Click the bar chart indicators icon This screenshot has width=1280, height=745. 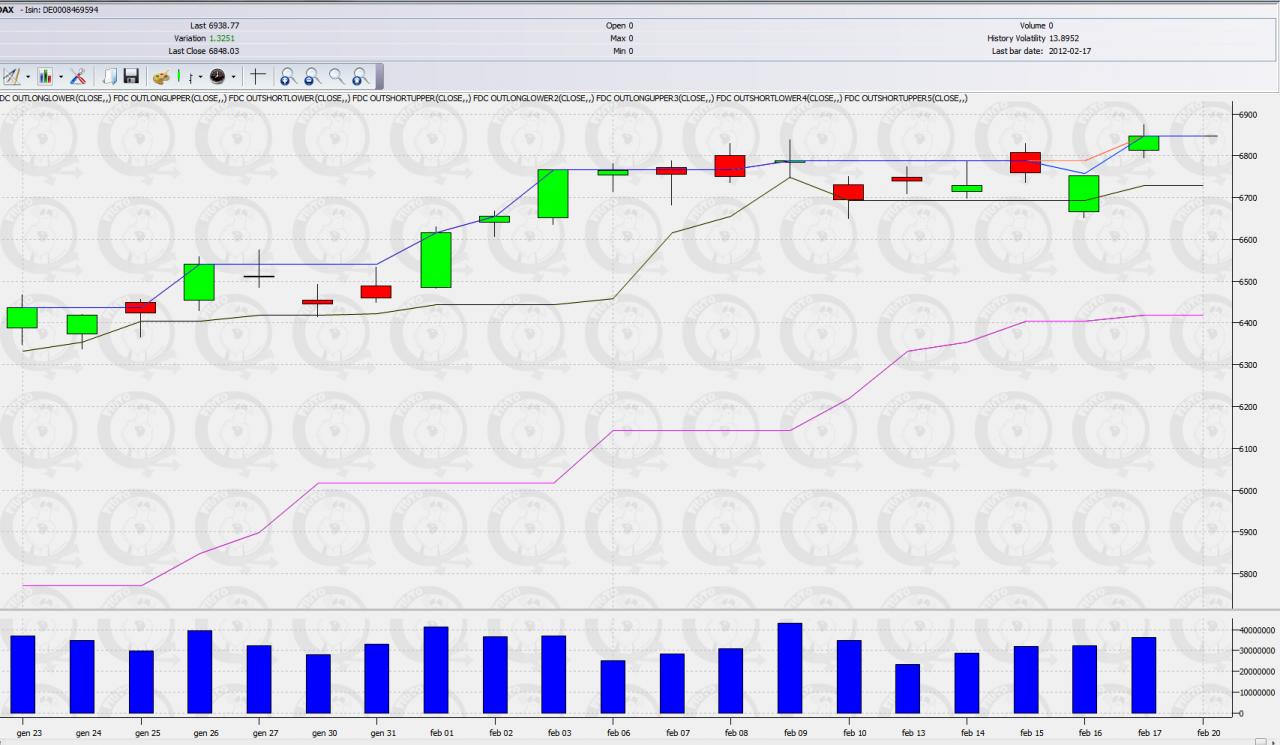45,76
